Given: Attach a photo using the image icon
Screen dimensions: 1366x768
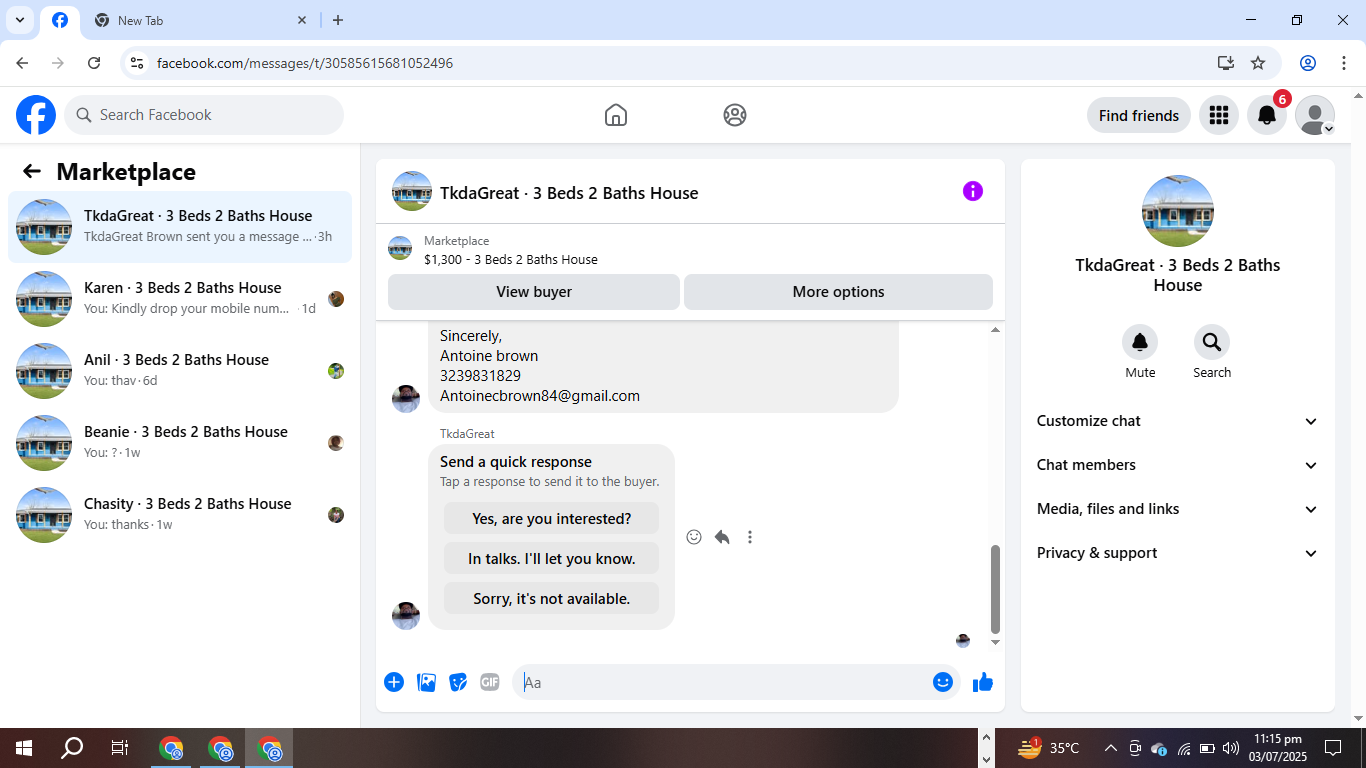Looking at the screenshot, I should (426, 682).
